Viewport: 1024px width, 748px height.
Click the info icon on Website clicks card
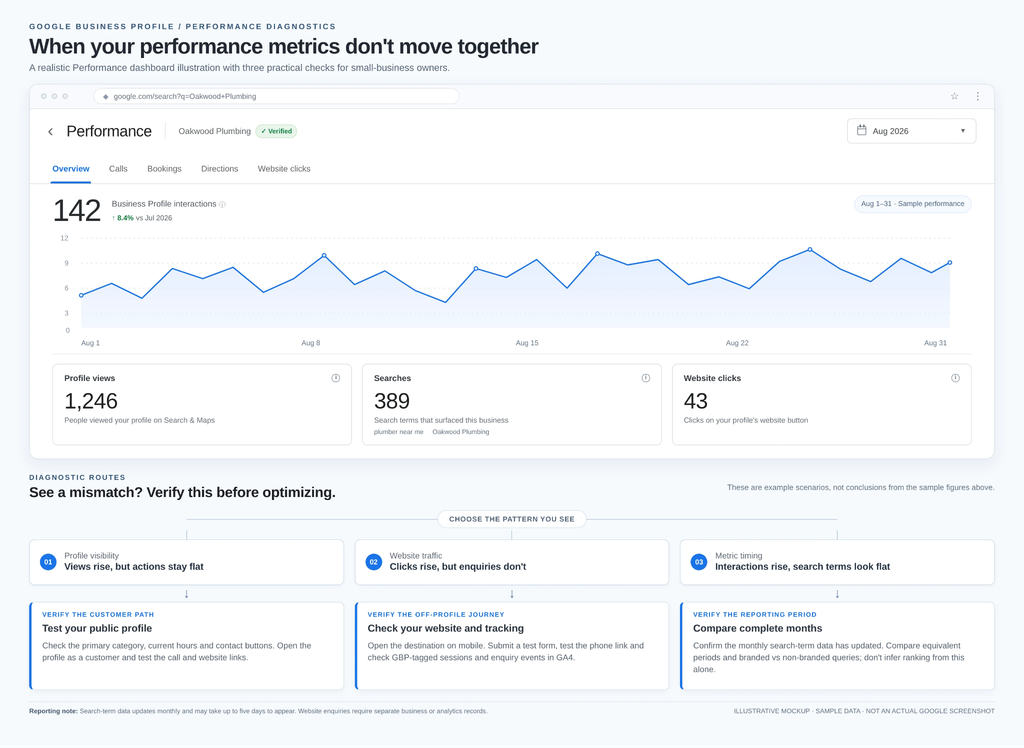click(x=955, y=378)
